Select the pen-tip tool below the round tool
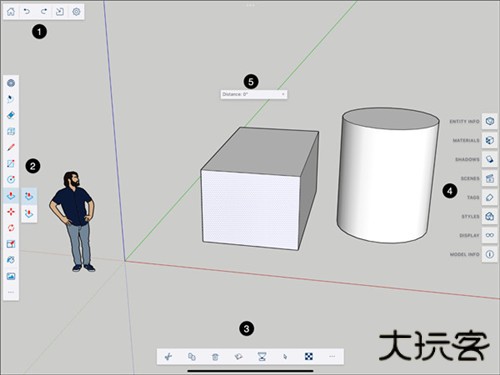This screenshot has width=500, height=375. point(11,99)
